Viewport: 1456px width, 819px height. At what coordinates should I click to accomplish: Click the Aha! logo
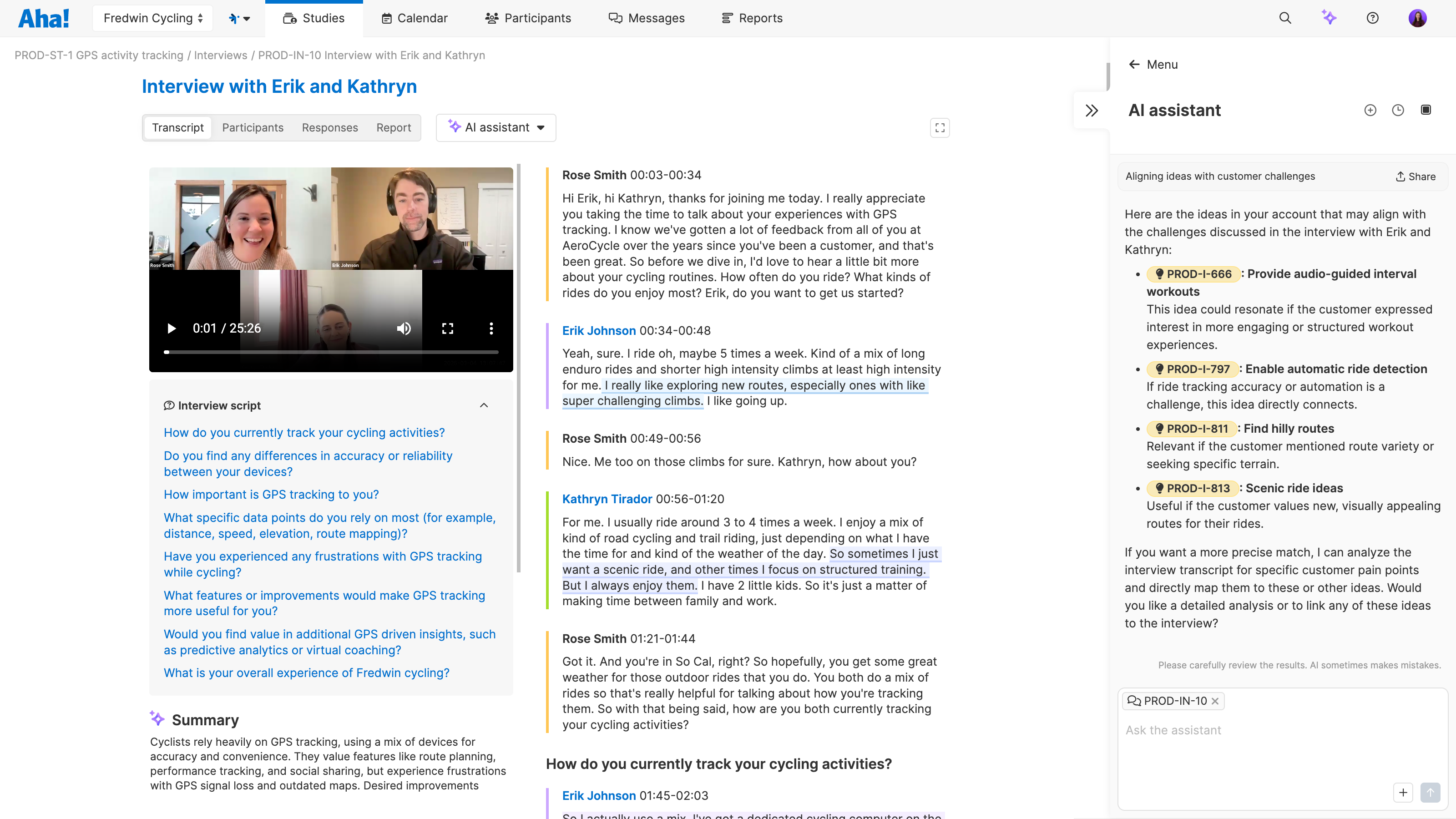tap(44, 18)
